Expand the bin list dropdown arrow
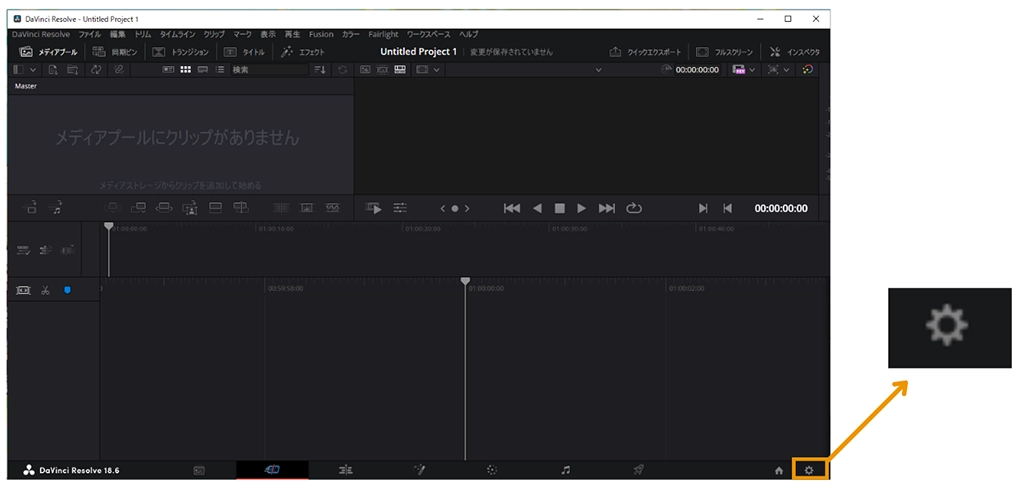1024x486 pixels. pos(33,69)
